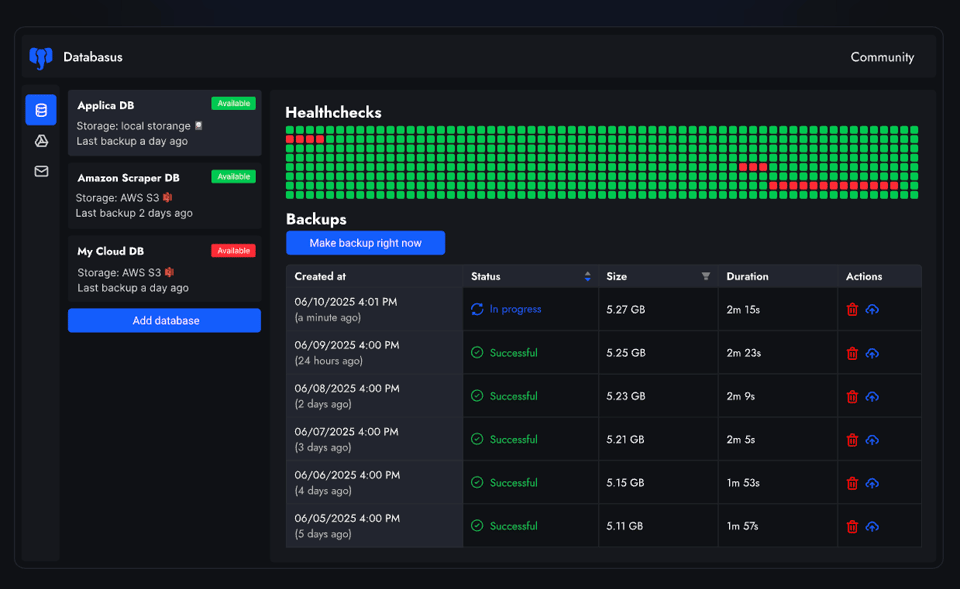Open the Community page
The height and width of the screenshot is (589, 960).
point(882,57)
